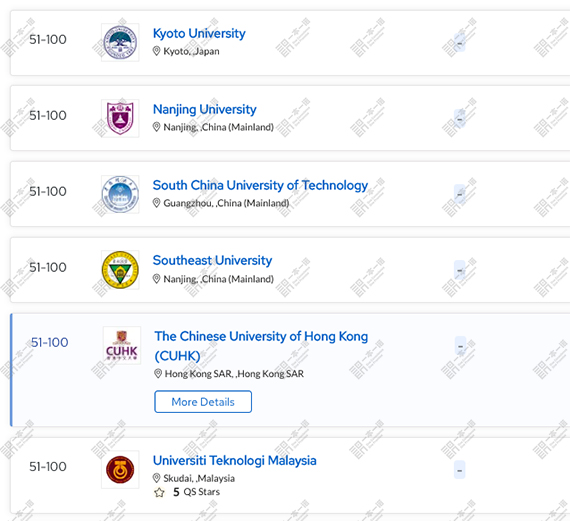This screenshot has width=570, height=521.
Task: Click the CUHK logo thumbnail
Action: 121,345
